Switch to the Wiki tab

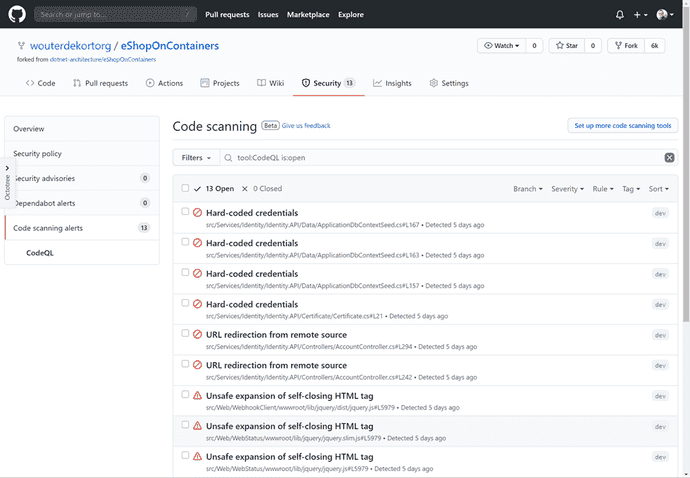(271, 83)
